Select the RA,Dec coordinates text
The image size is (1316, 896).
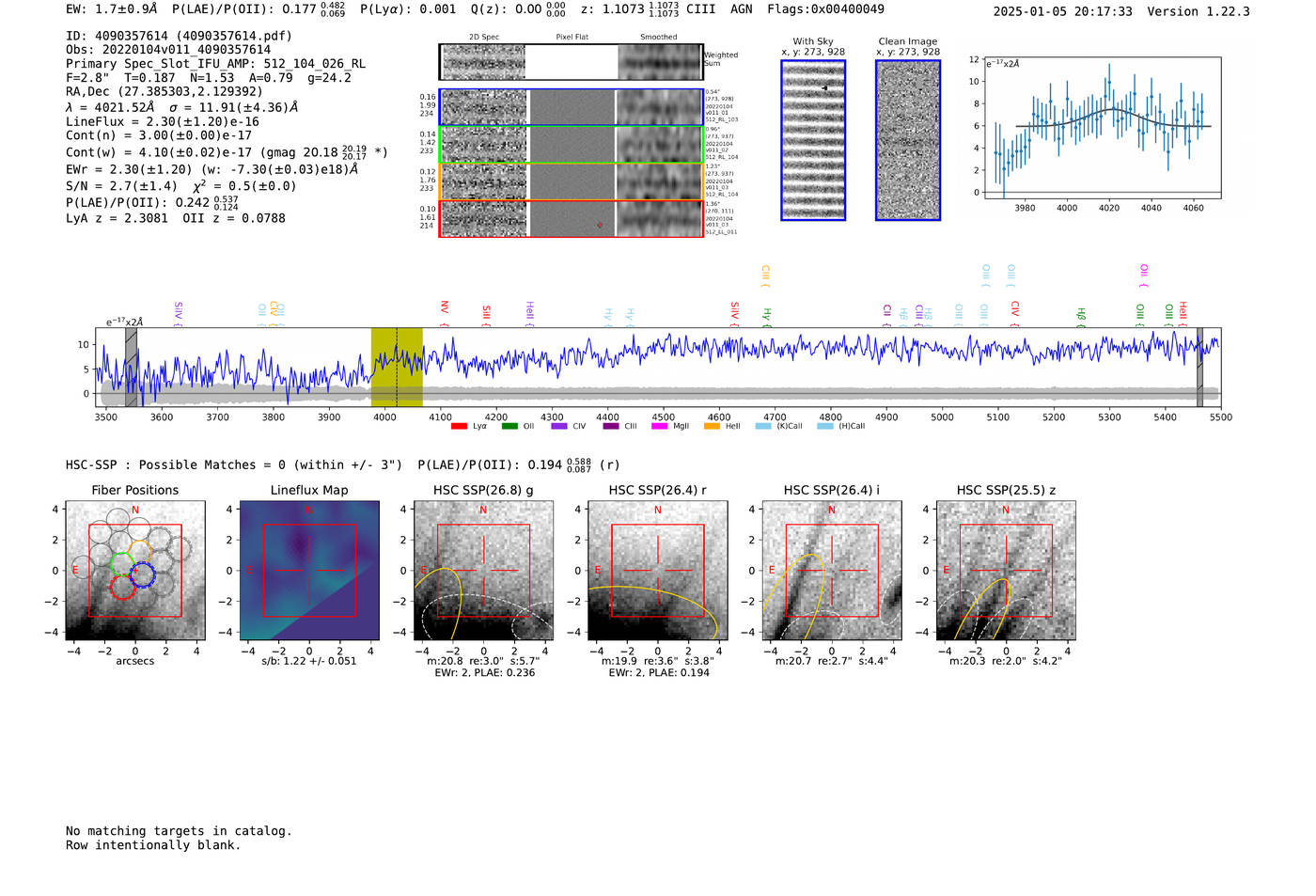click(164, 91)
